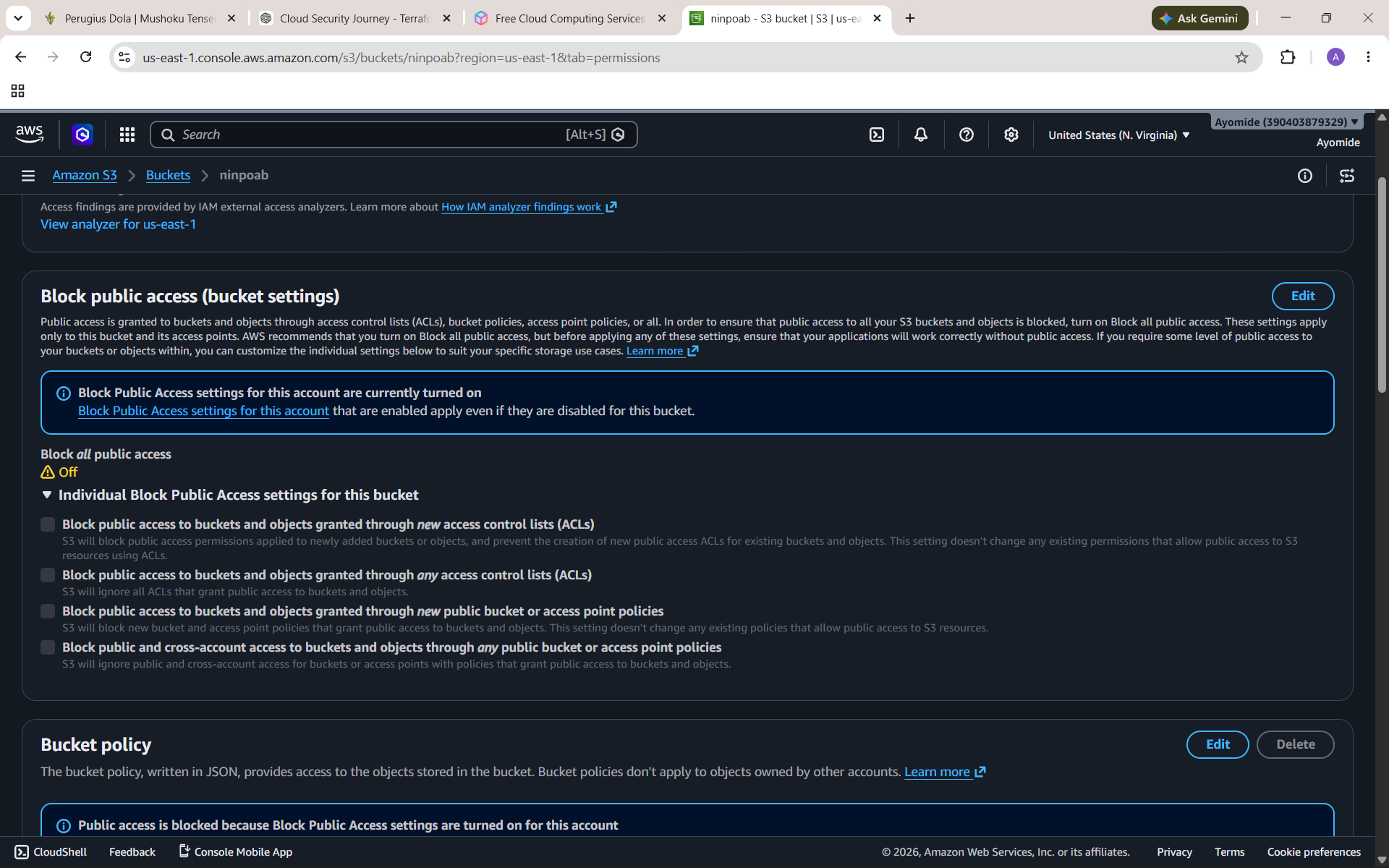The image size is (1389, 868).
Task: Open Cookie preferences in footer
Action: (1314, 852)
